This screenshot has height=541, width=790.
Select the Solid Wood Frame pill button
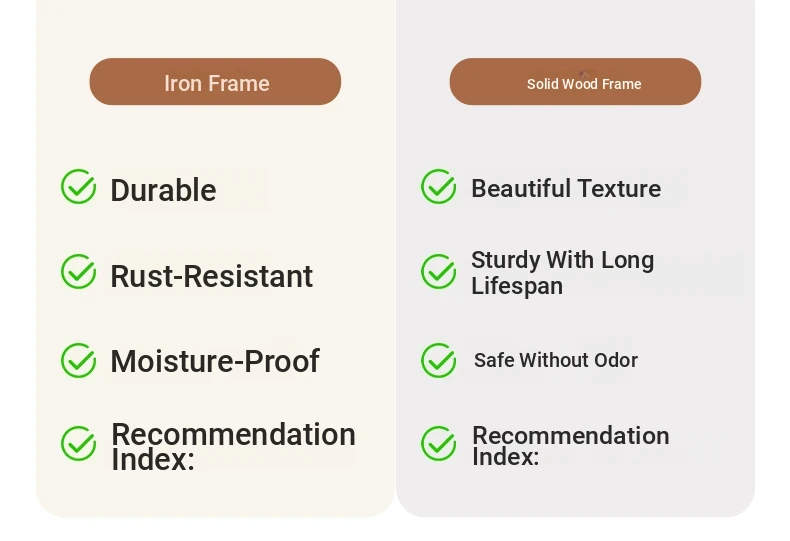point(575,82)
